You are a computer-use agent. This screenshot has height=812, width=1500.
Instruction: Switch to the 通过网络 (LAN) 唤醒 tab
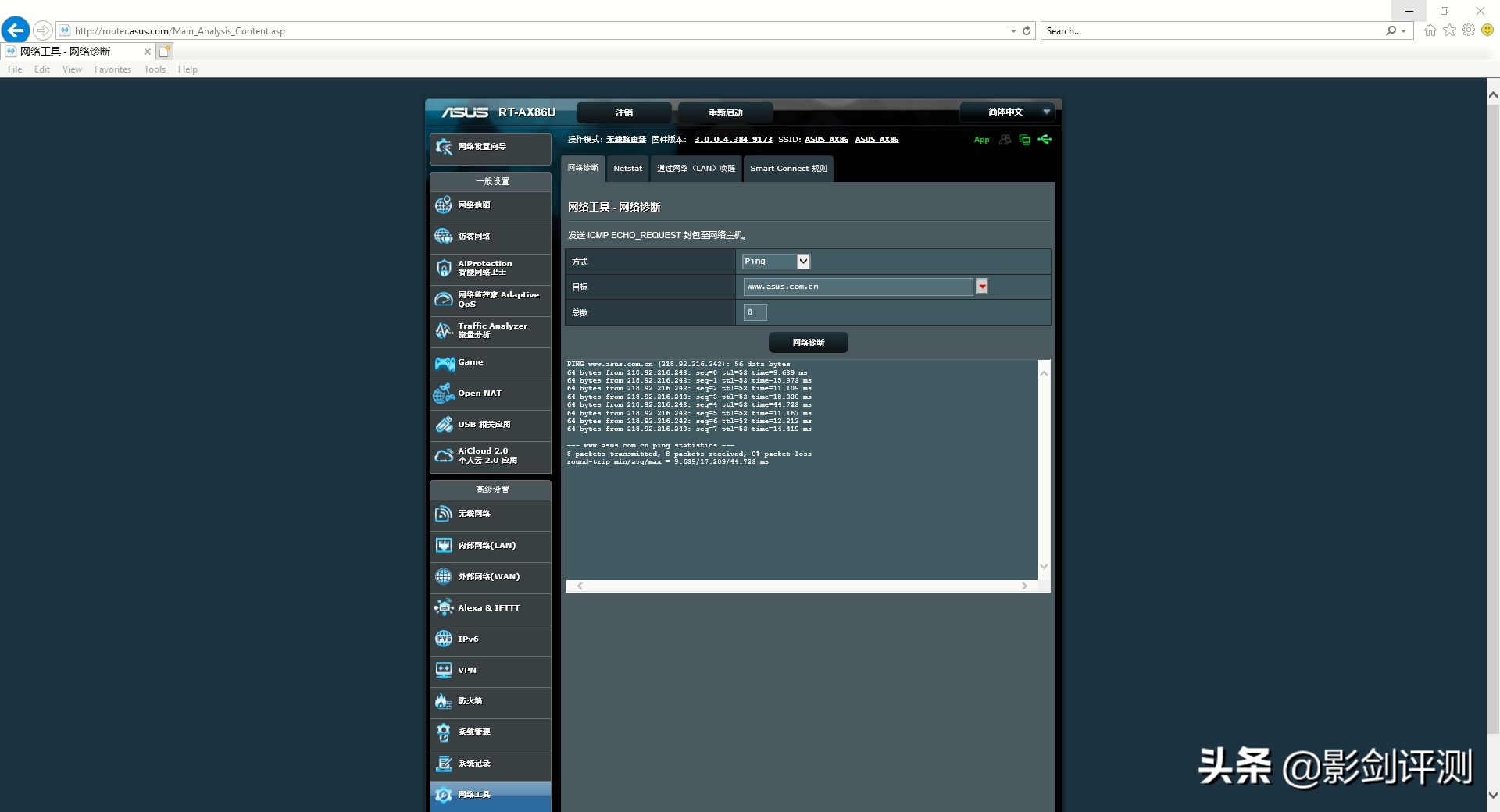tap(696, 169)
